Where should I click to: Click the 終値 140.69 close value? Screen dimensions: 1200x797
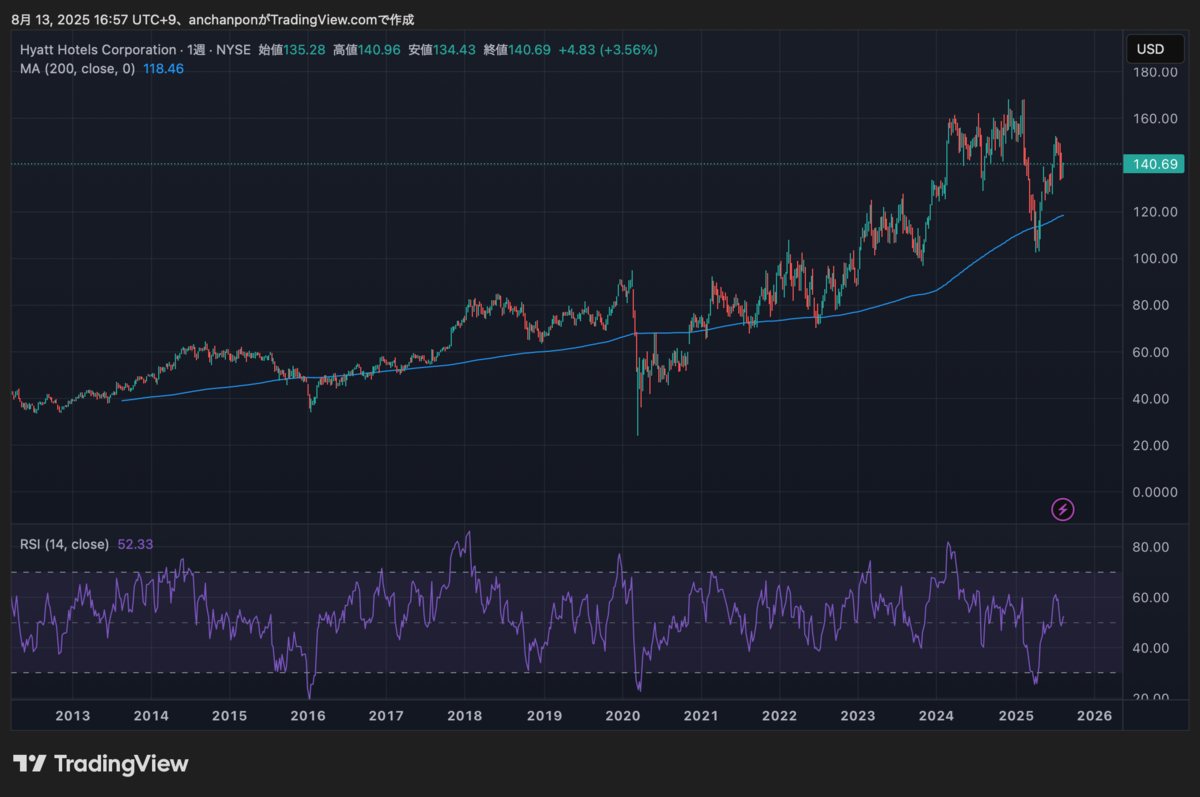pos(517,49)
